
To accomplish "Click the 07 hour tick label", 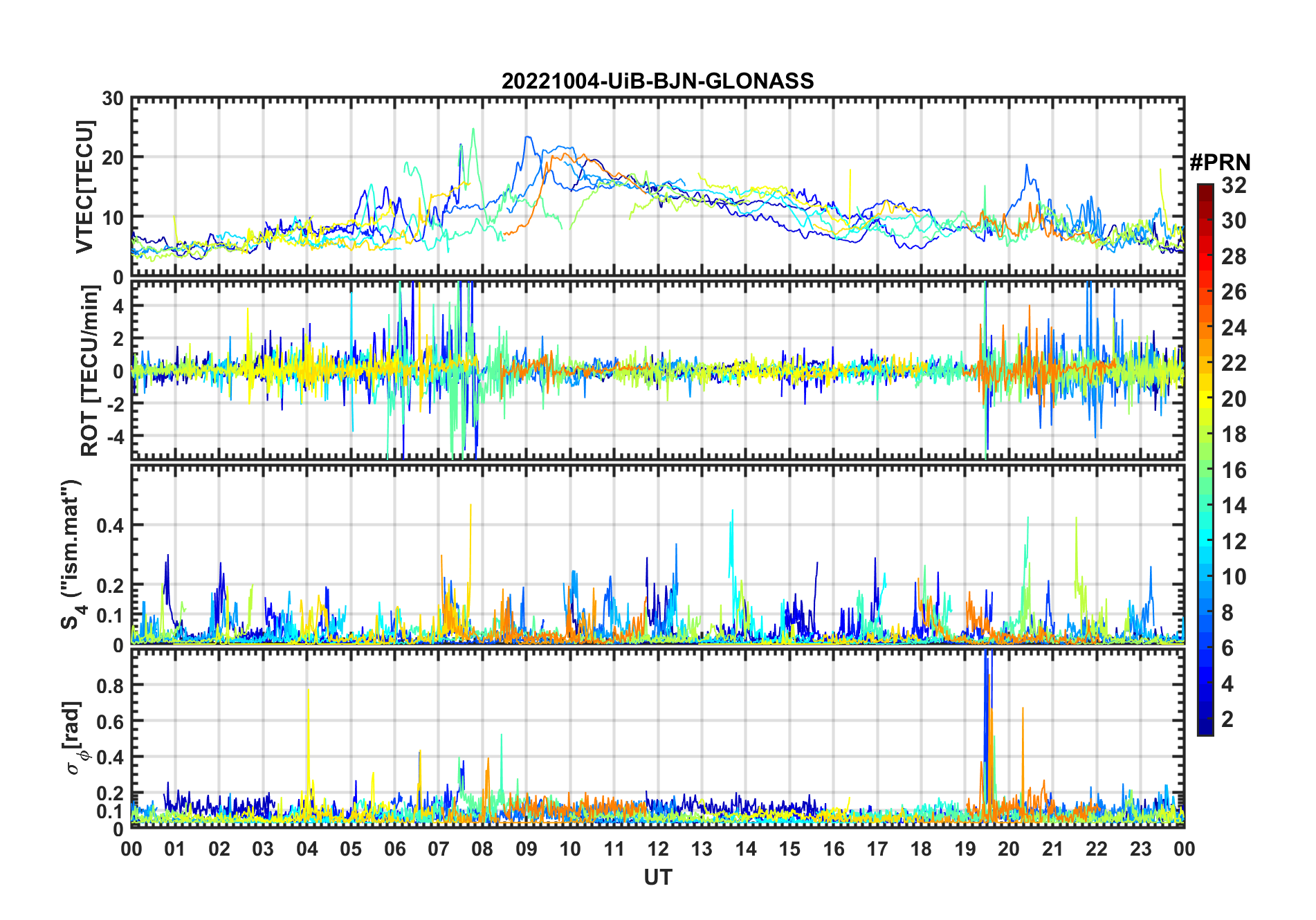I will click(439, 849).
